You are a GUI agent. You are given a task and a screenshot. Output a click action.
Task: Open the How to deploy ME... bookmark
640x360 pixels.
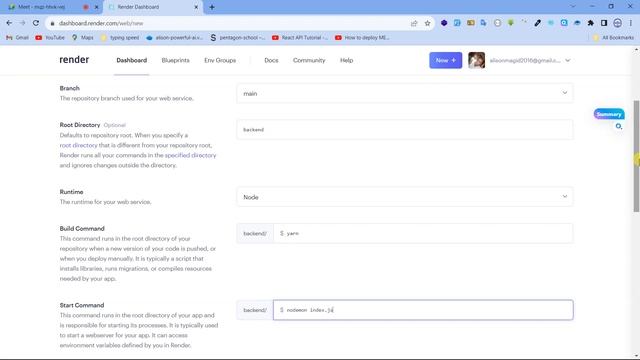pyautogui.click(x=362, y=38)
